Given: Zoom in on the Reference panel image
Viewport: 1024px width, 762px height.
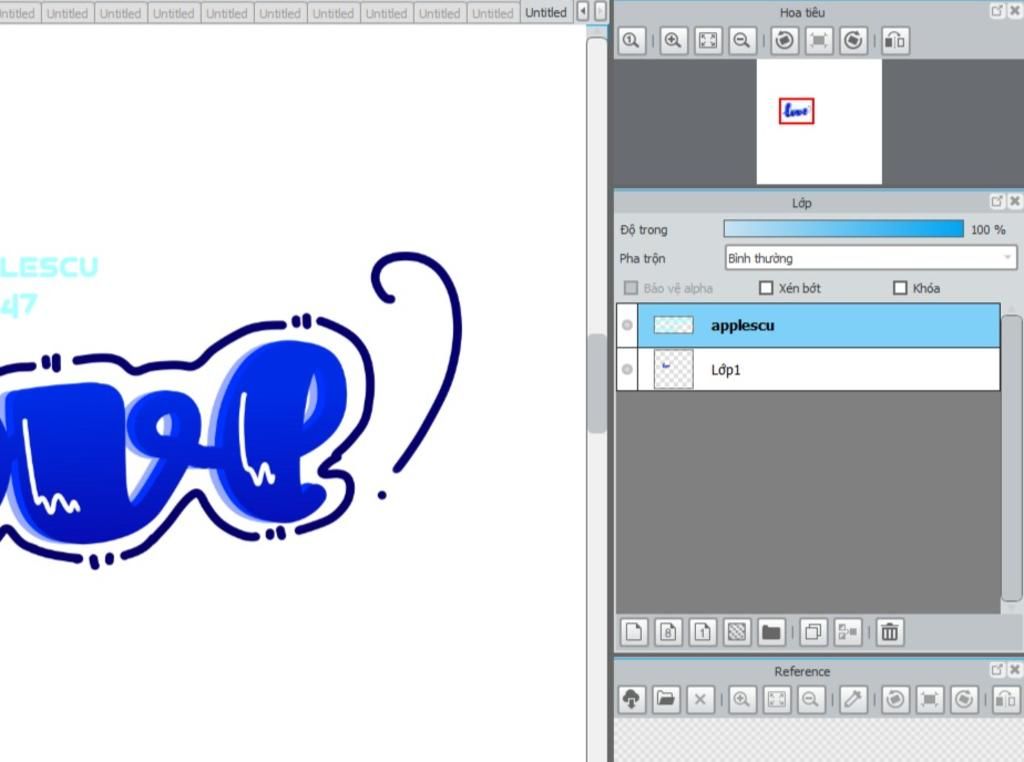Looking at the screenshot, I should pyautogui.click(x=742, y=699).
